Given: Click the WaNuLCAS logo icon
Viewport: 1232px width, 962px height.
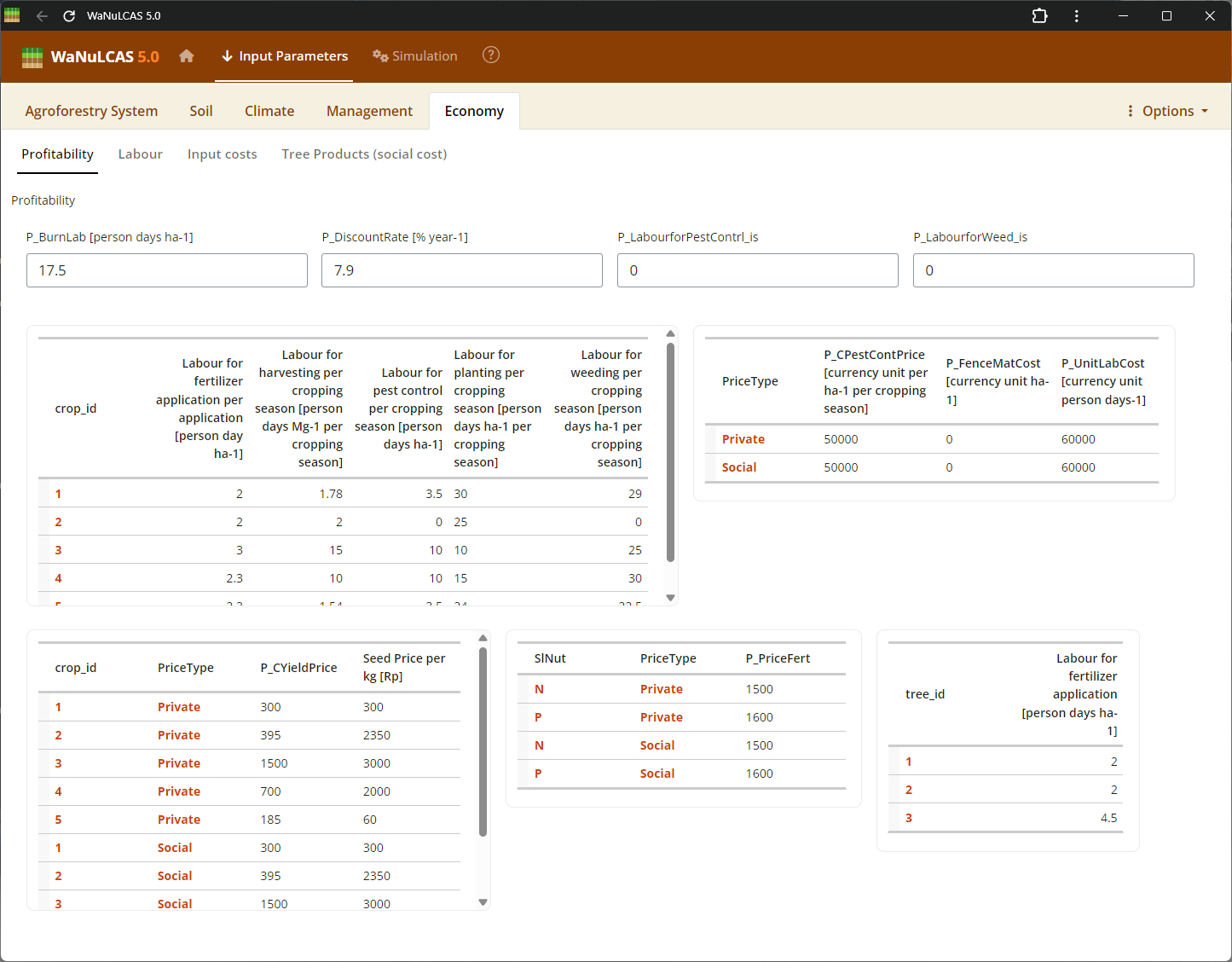Looking at the screenshot, I should coord(32,57).
